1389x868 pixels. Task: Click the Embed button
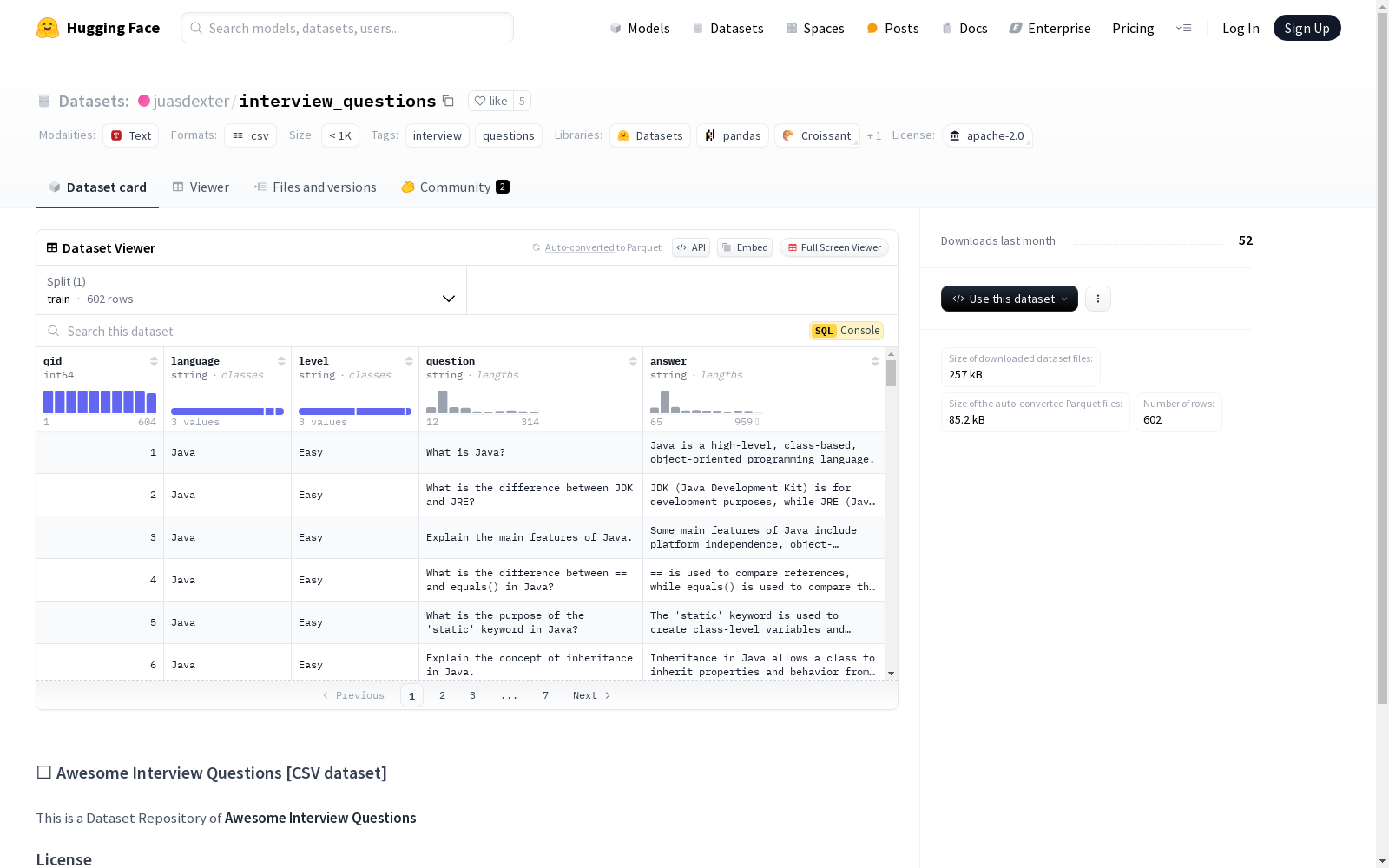point(745,247)
